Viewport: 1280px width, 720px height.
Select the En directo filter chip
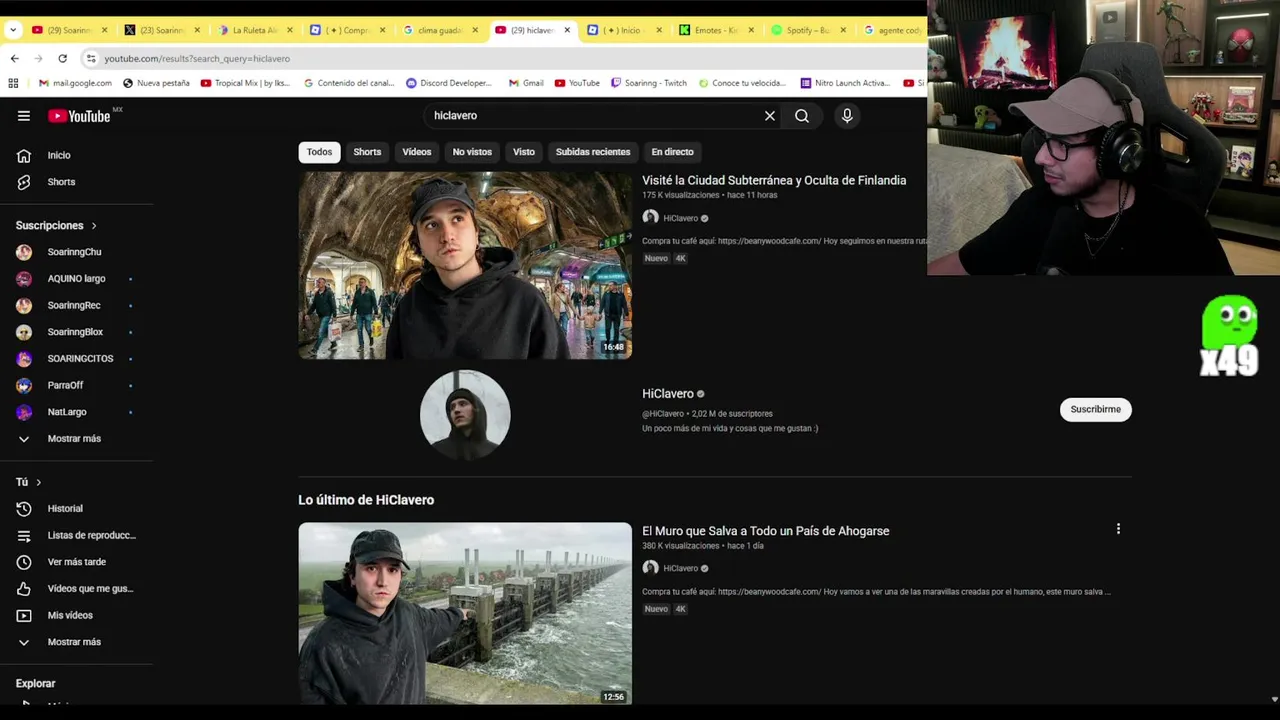coord(672,152)
